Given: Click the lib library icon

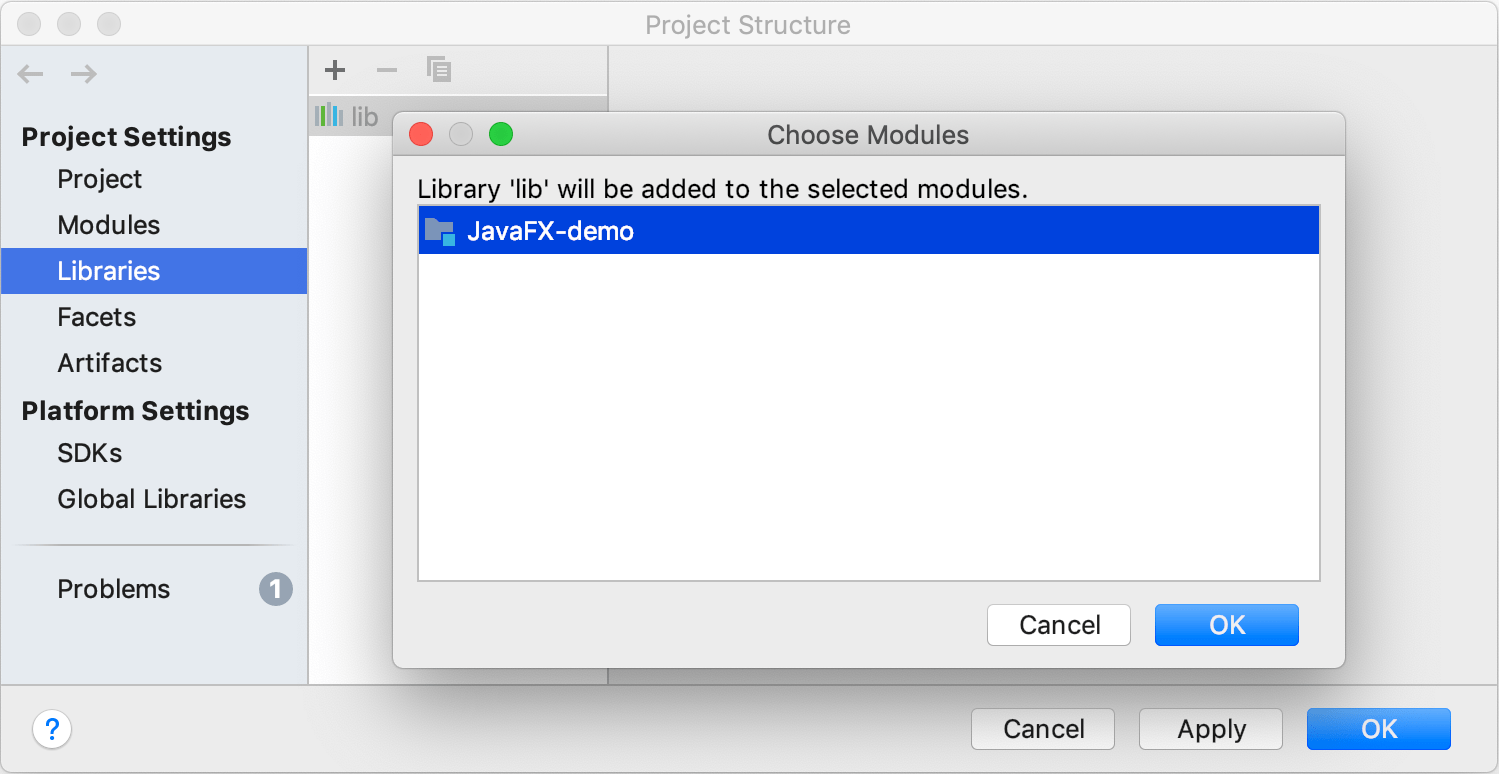Looking at the screenshot, I should click(x=328, y=117).
